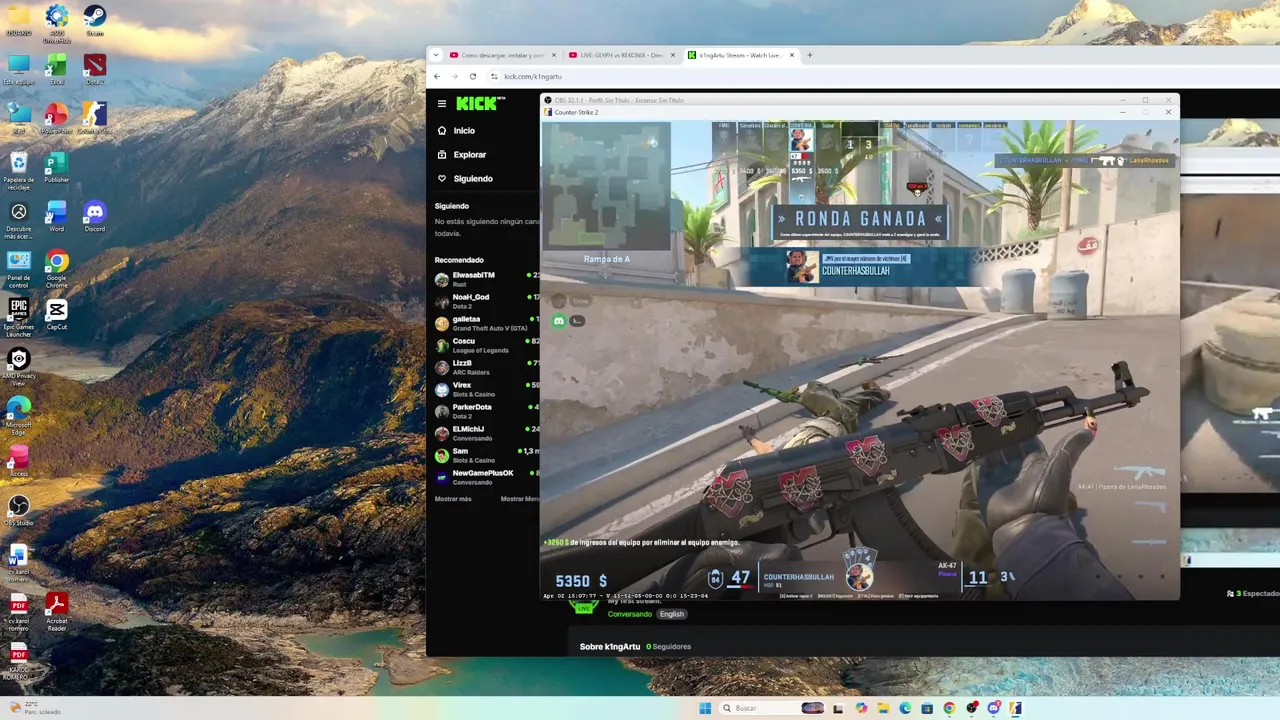Click the kick.com/k1ngartu address bar
The height and width of the screenshot is (720, 1280).
coord(533,76)
